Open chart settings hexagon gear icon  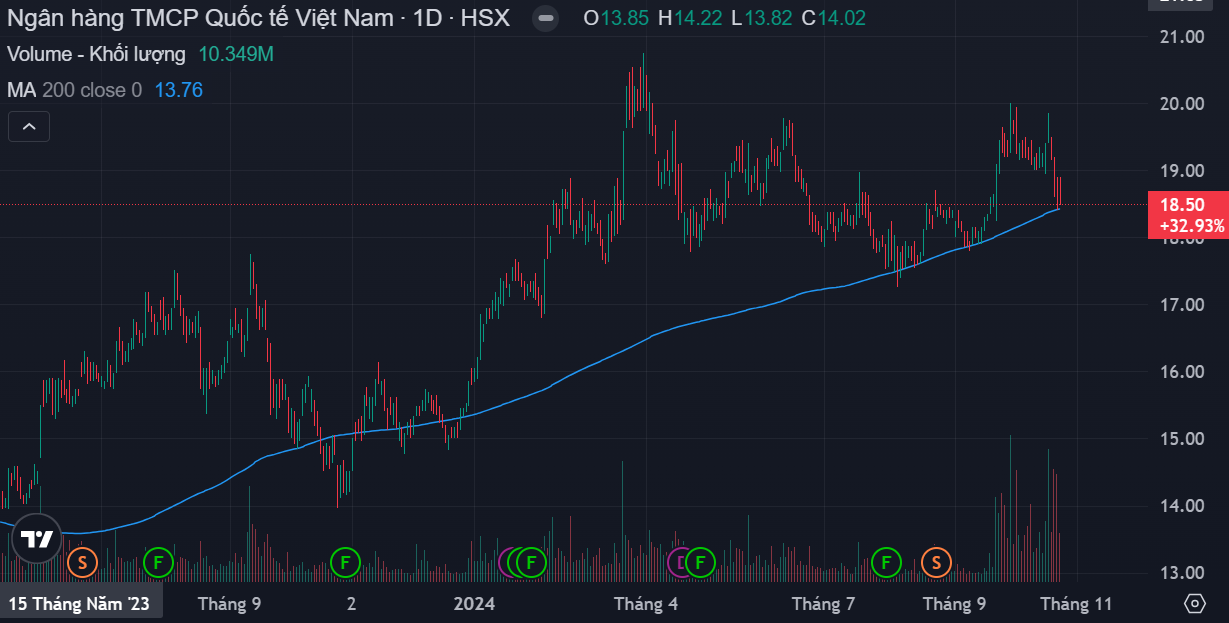click(x=1194, y=604)
